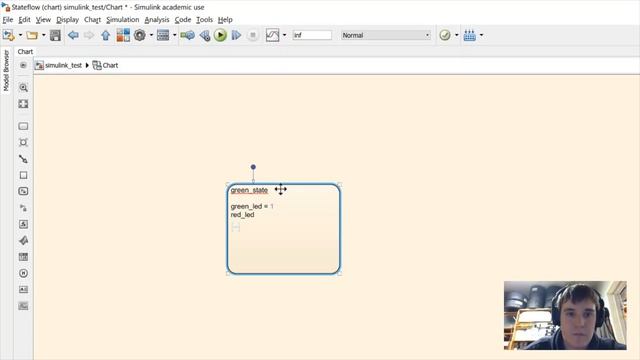This screenshot has height=360, width=640.
Task: Click the hide/show explorer bar button
Action: [x=23, y=65]
